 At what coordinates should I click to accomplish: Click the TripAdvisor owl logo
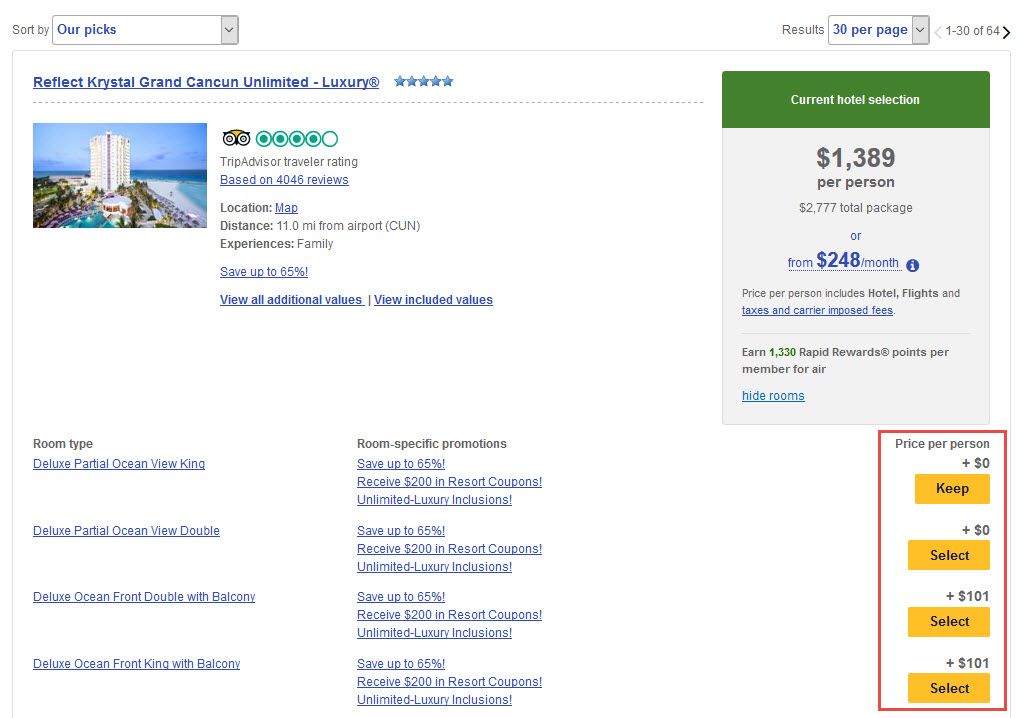click(236, 138)
